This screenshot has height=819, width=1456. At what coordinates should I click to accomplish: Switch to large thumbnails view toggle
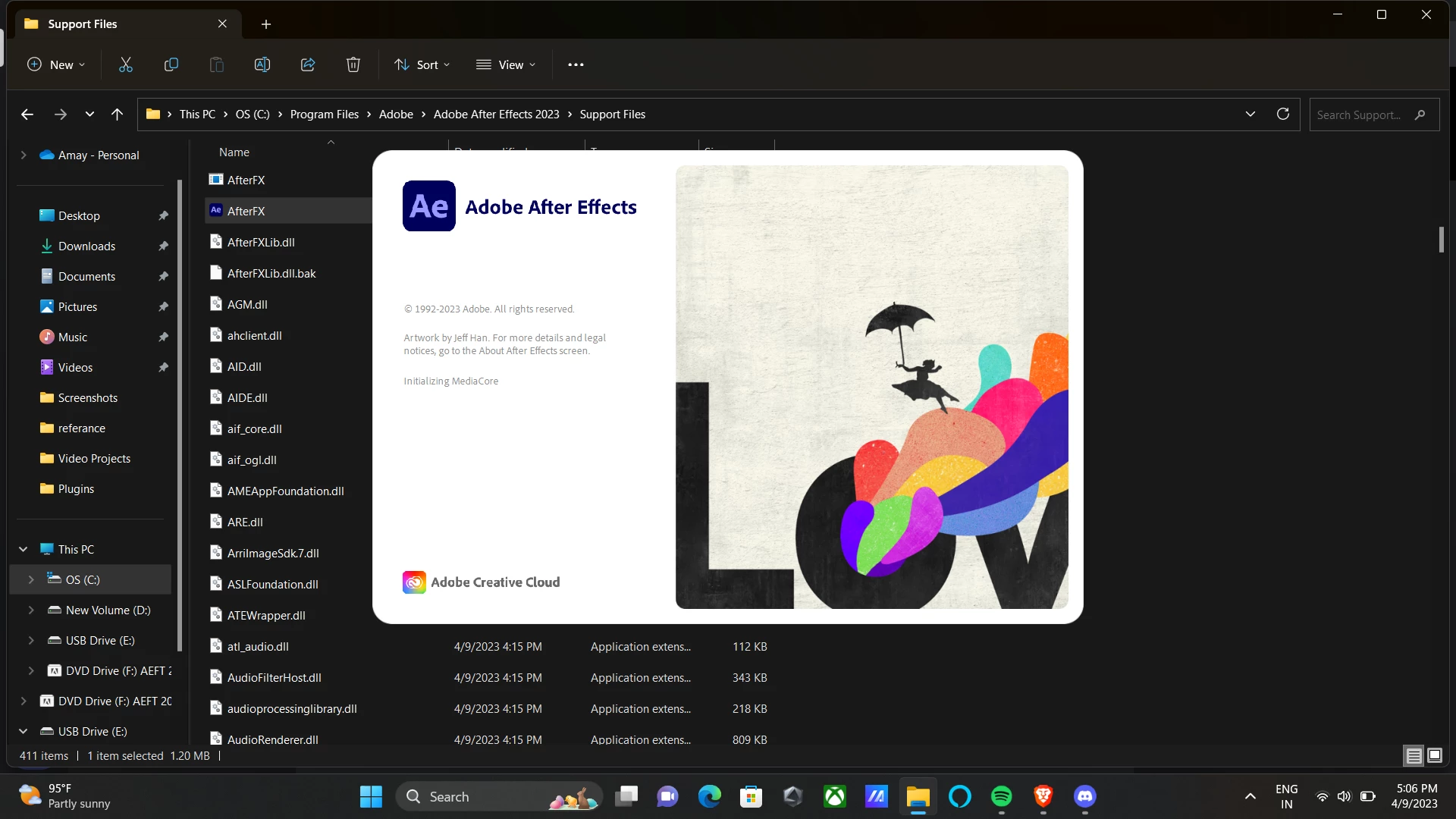[1435, 755]
